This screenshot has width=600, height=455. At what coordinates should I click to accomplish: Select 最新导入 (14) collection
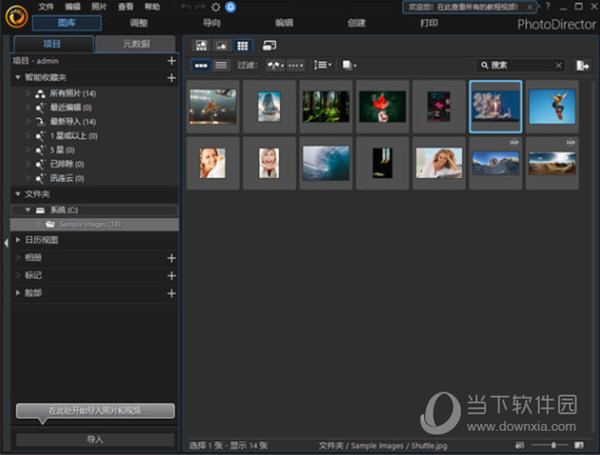pos(73,122)
